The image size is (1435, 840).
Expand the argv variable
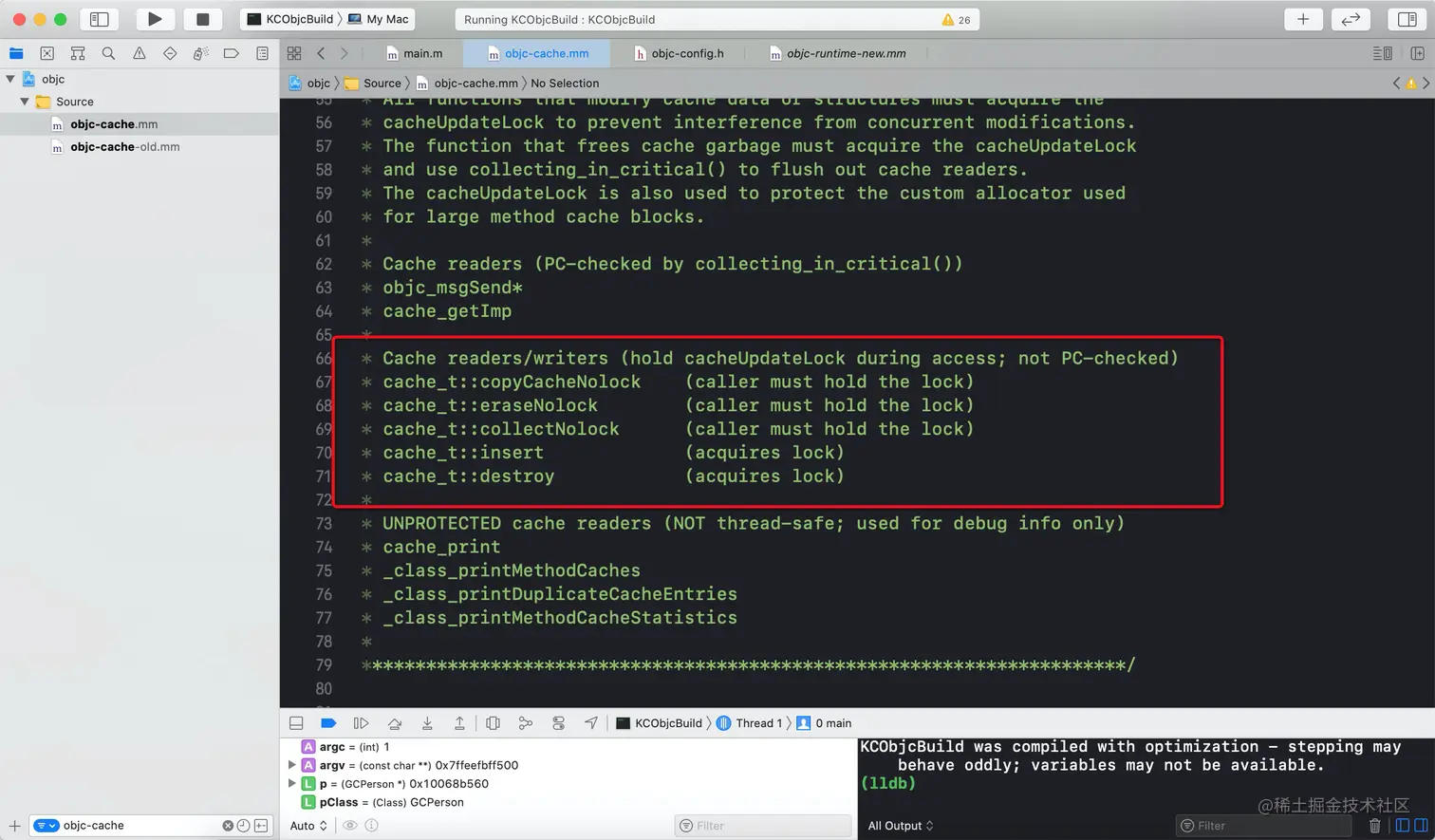pyautogui.click(x=291, y=765)
